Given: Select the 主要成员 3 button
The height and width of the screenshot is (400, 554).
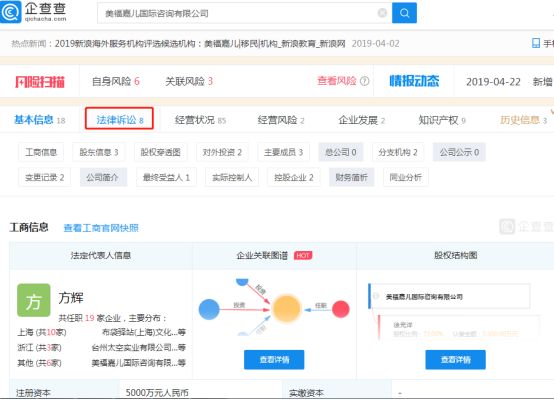Looking at the screenshot, I should tap(284, 152).
